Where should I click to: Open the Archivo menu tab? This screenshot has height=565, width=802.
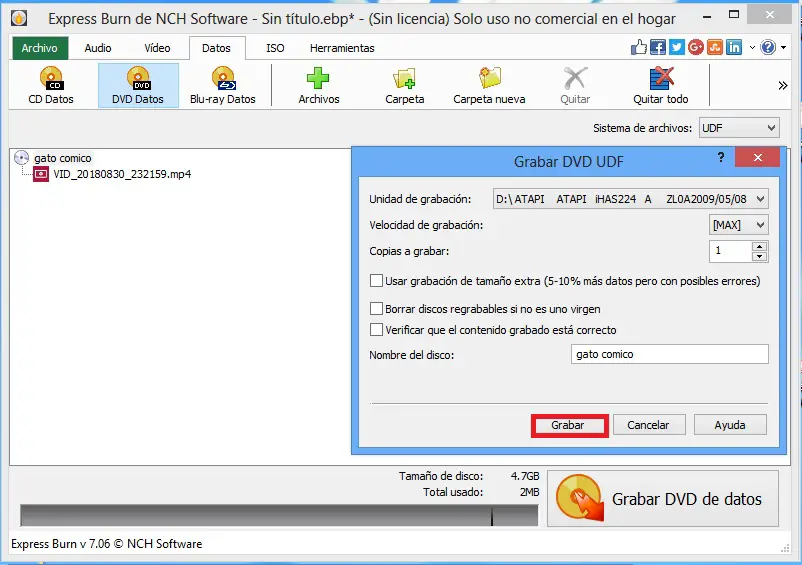(x=40, y=48)
